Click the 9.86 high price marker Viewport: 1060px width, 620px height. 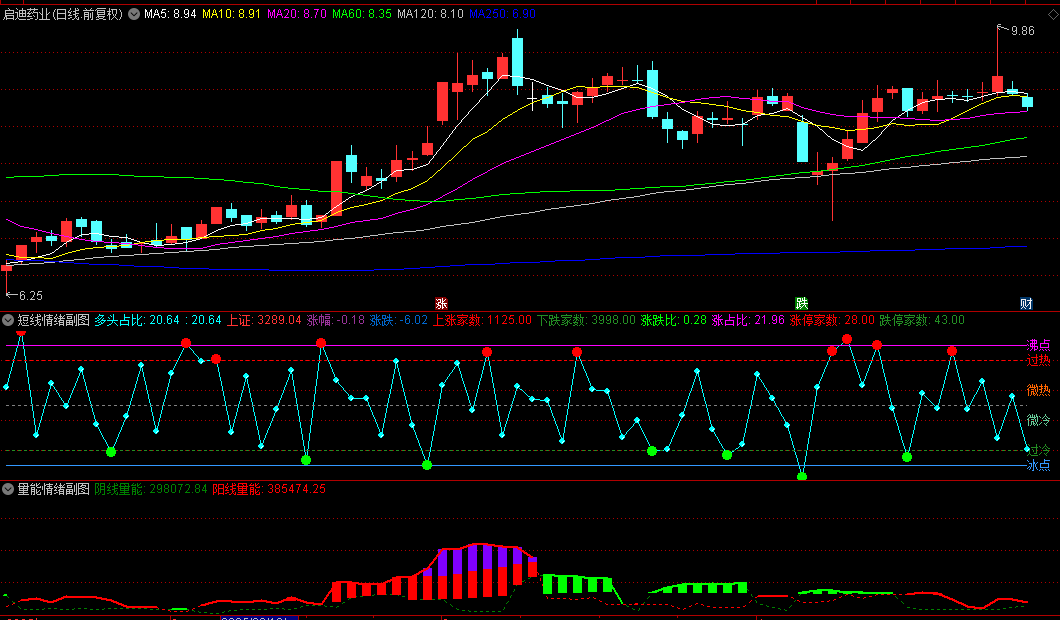[x=1022, y=30]
